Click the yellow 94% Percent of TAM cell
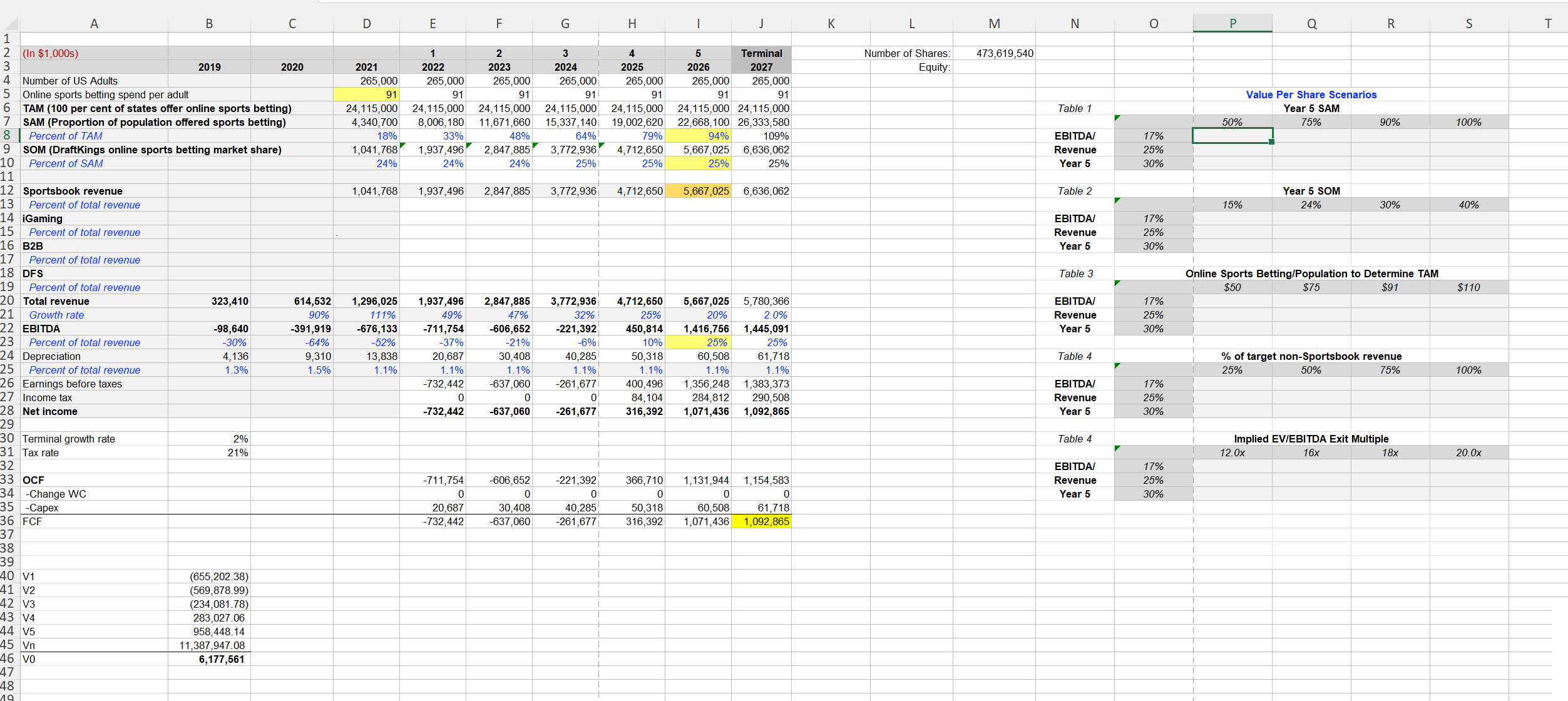The image size is (1568, 701). click(698, 136)
